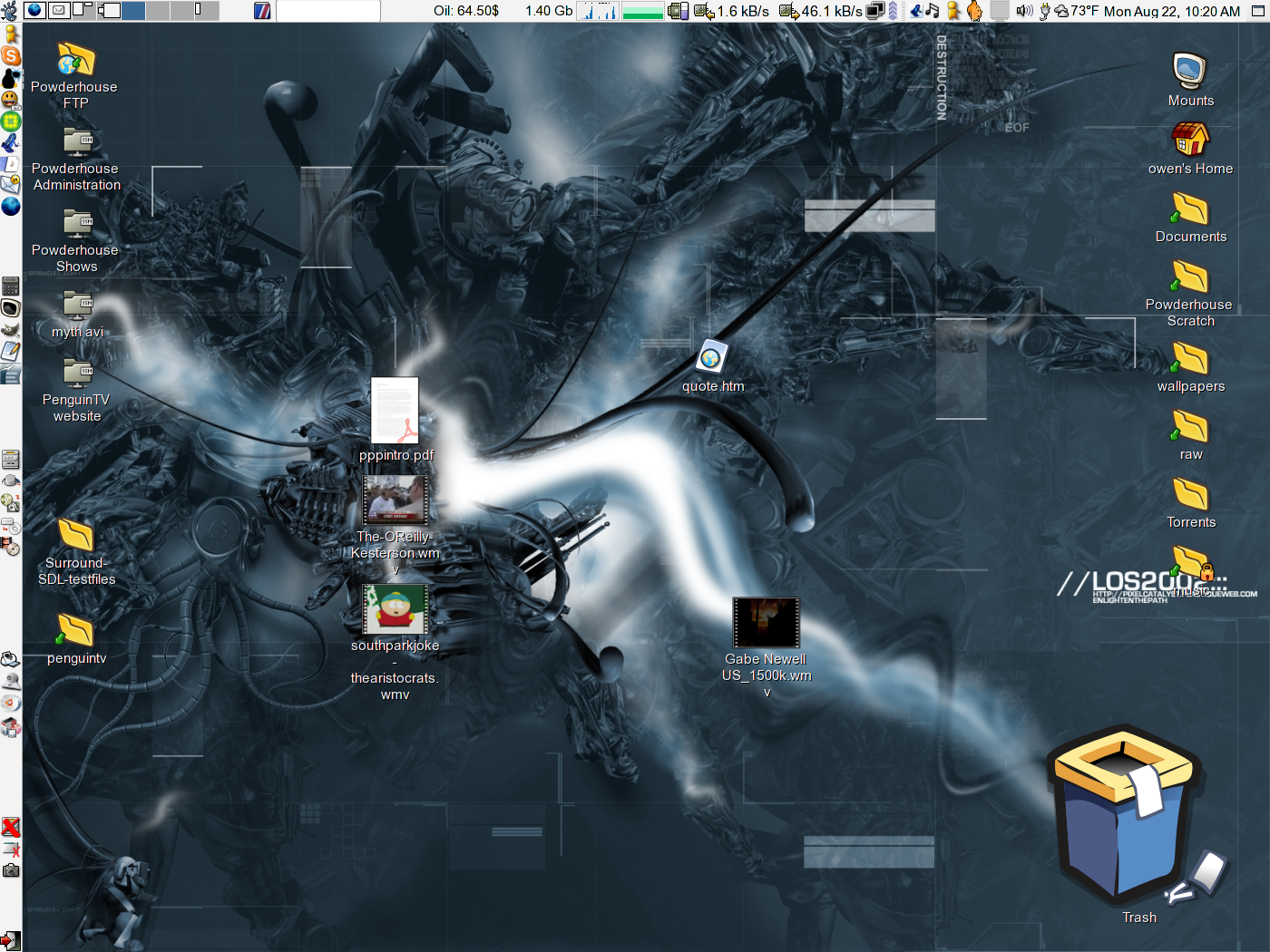Switch to the globe browser window in taskbar
Viewport: 1270px width, 952px height.
pyautogui.click(x=35, y=11)
